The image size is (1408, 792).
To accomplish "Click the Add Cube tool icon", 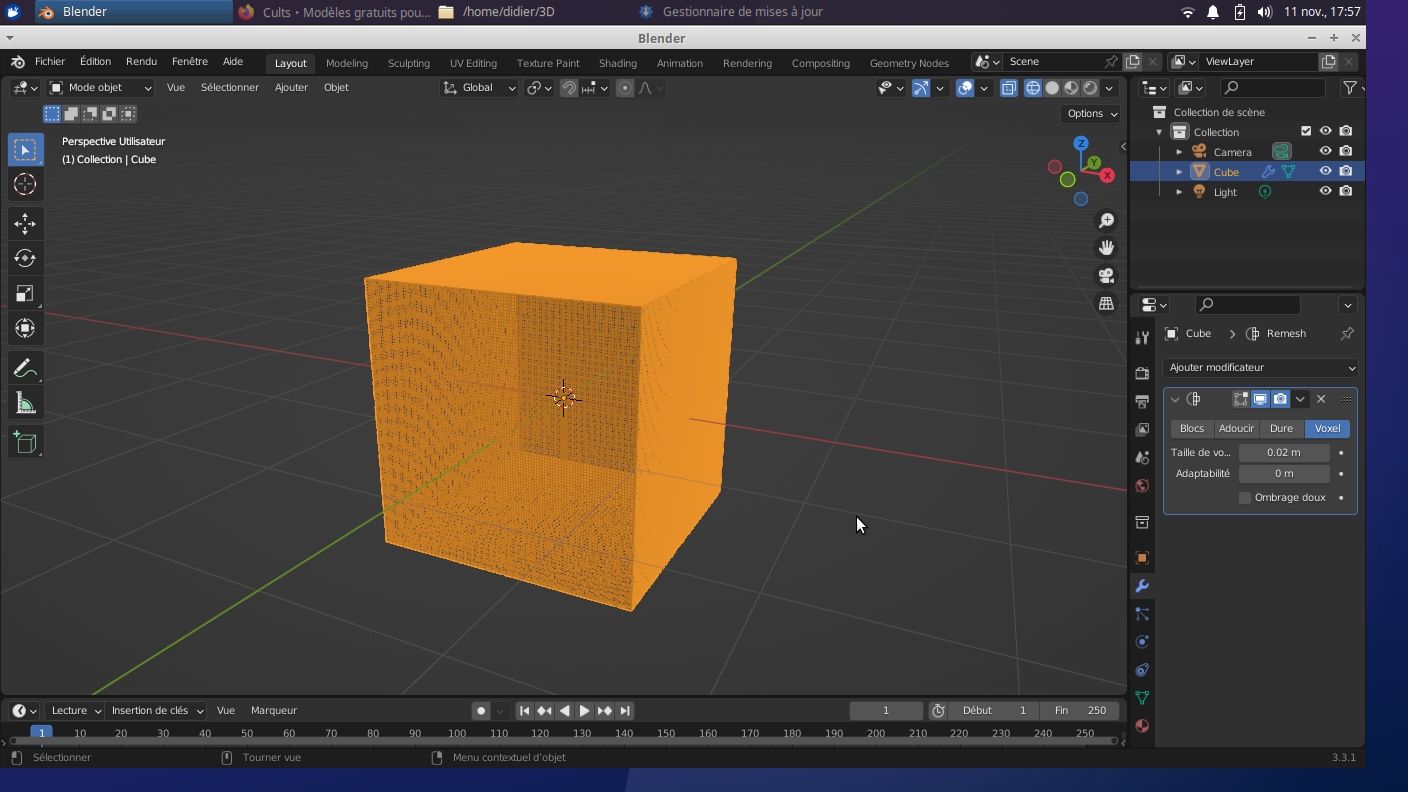I will tap(25, 442).
